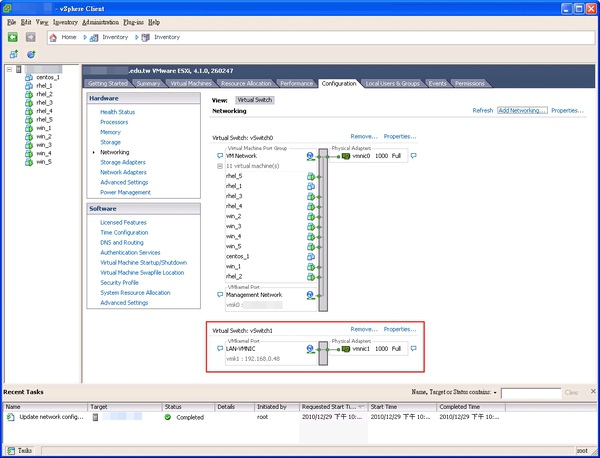Switch to Local Users & Groups tab
Screen dimensions: 600x458
pyautogui.click(x=392, y=83)
